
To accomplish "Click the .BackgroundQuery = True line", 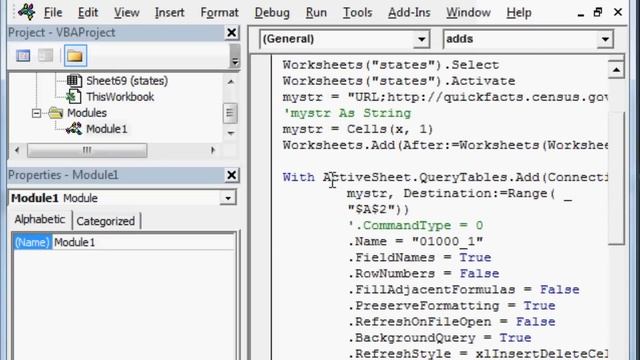I will pyautogui.click(x=439, y=338).
